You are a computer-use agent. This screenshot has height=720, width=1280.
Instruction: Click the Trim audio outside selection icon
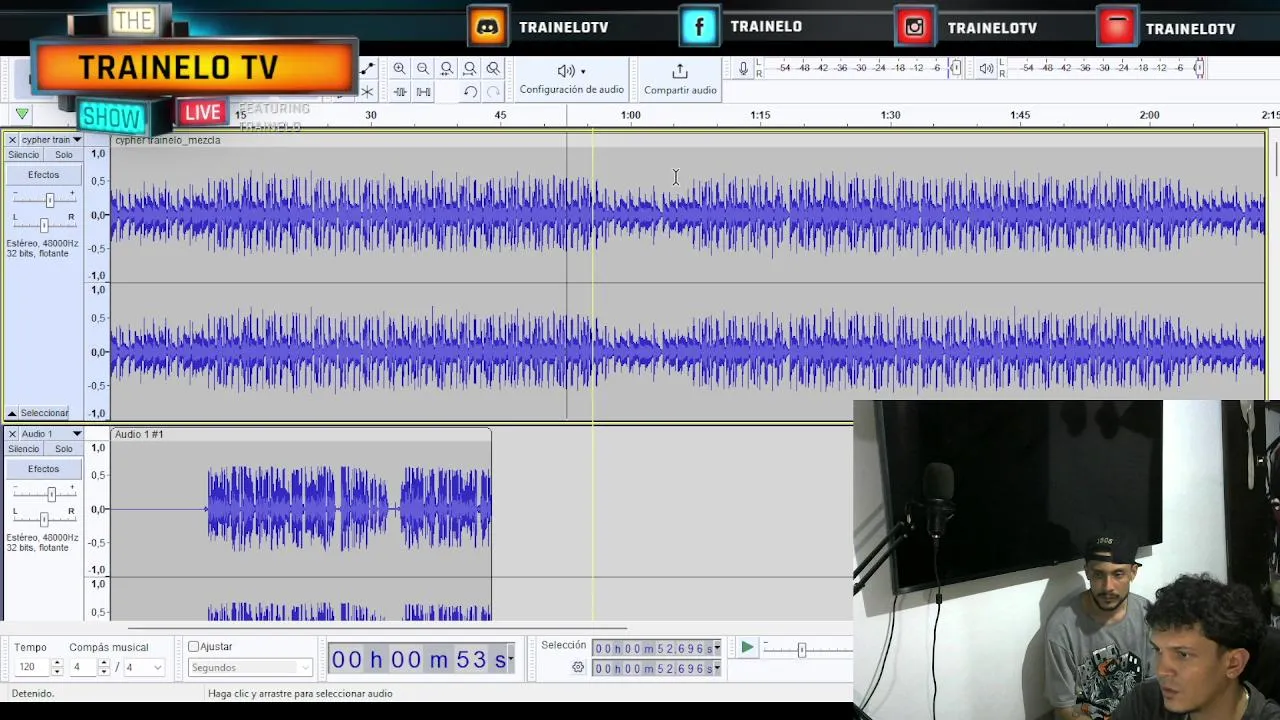399,92
